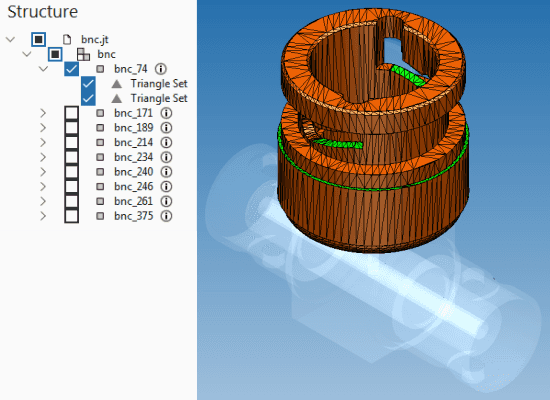Image resolution: width=550 pixels, height=400 pixels.
Task: Check the box for bnc_261
Action: (72, 201)
